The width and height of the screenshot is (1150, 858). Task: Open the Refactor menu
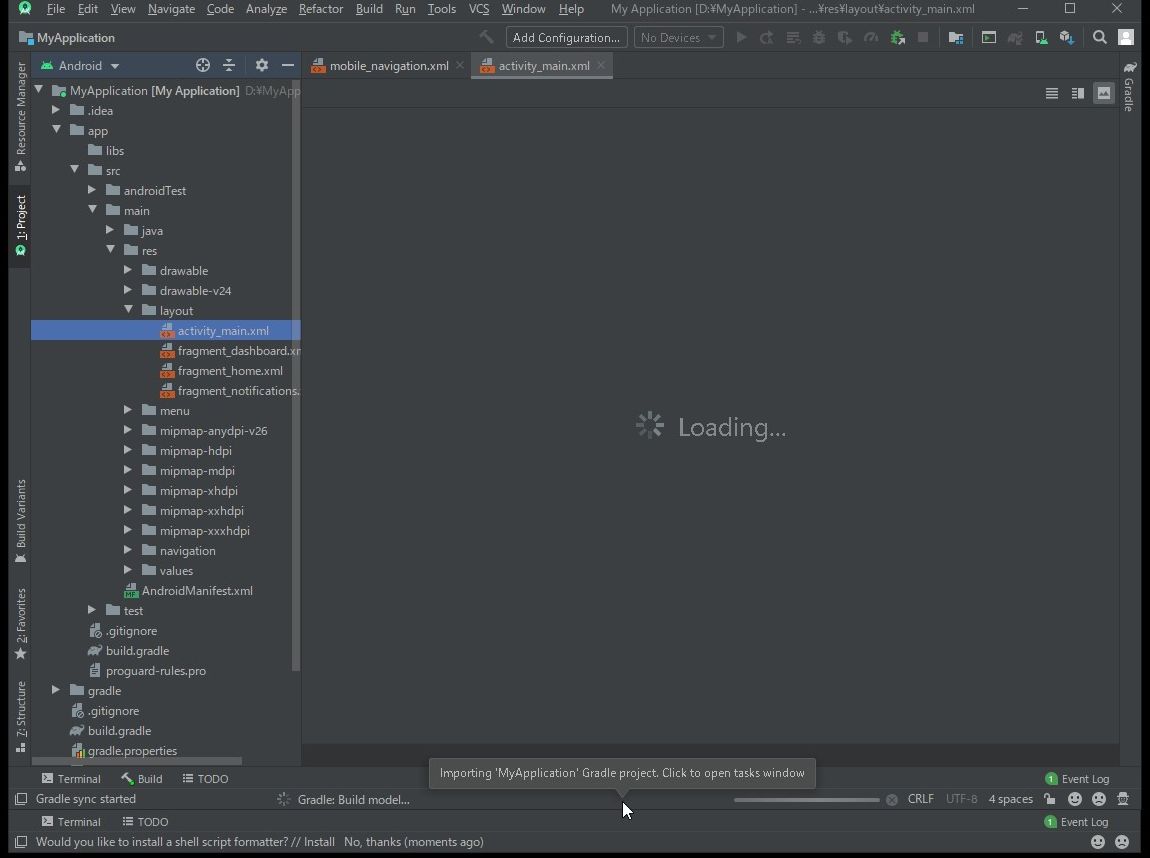point(320,9)
